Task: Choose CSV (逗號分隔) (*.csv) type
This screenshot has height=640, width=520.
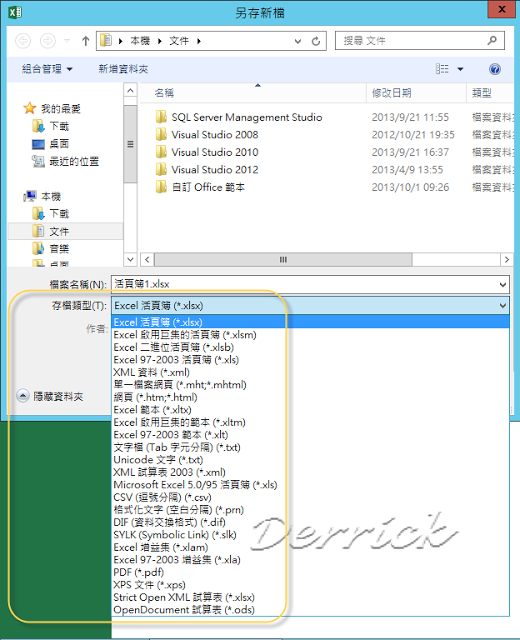Action: point(311,497)
